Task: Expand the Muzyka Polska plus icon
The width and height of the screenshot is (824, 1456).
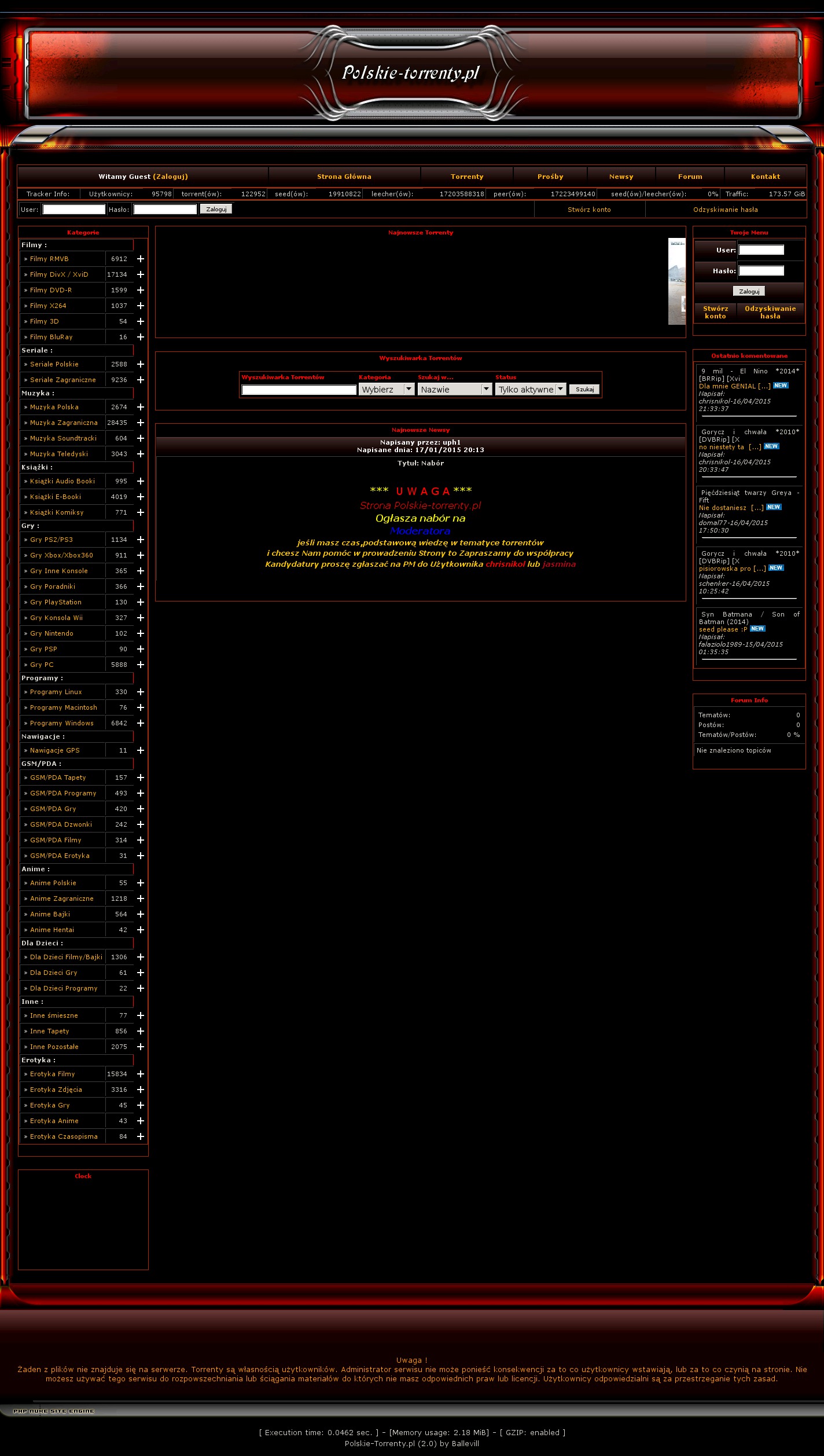Action: (x=141, y=407)
